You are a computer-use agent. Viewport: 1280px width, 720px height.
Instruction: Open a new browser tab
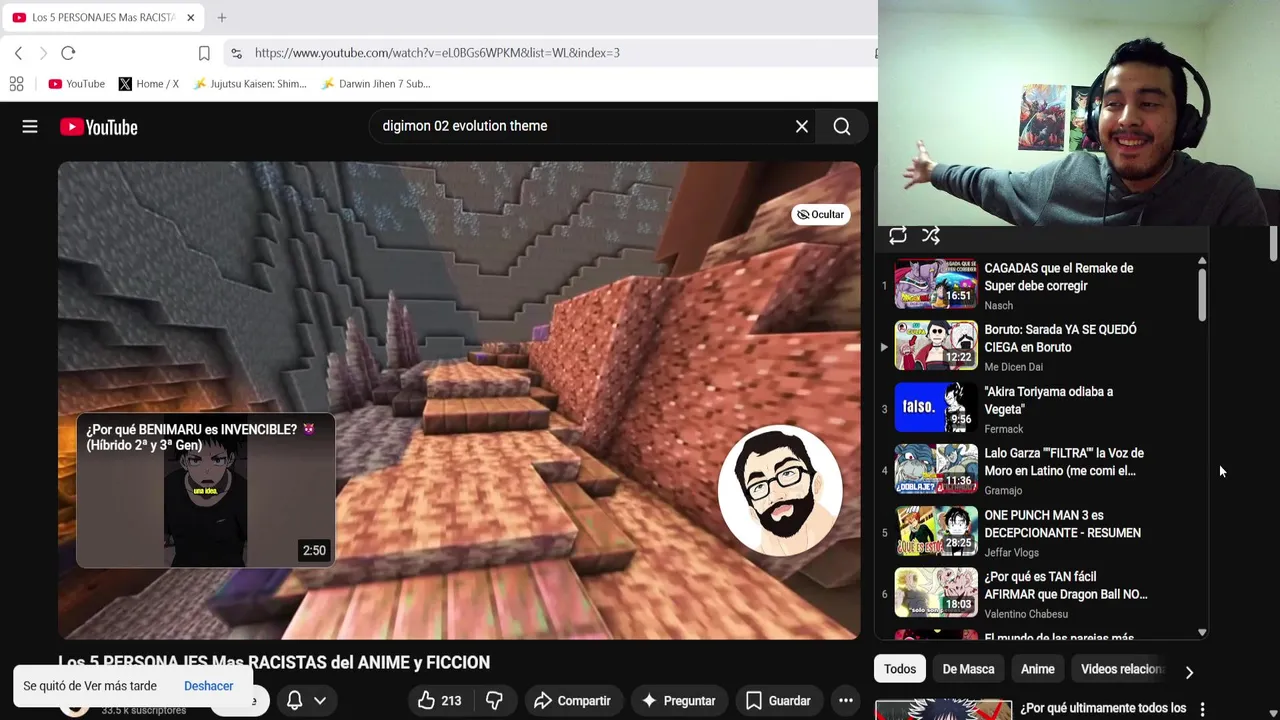(222, 18)
